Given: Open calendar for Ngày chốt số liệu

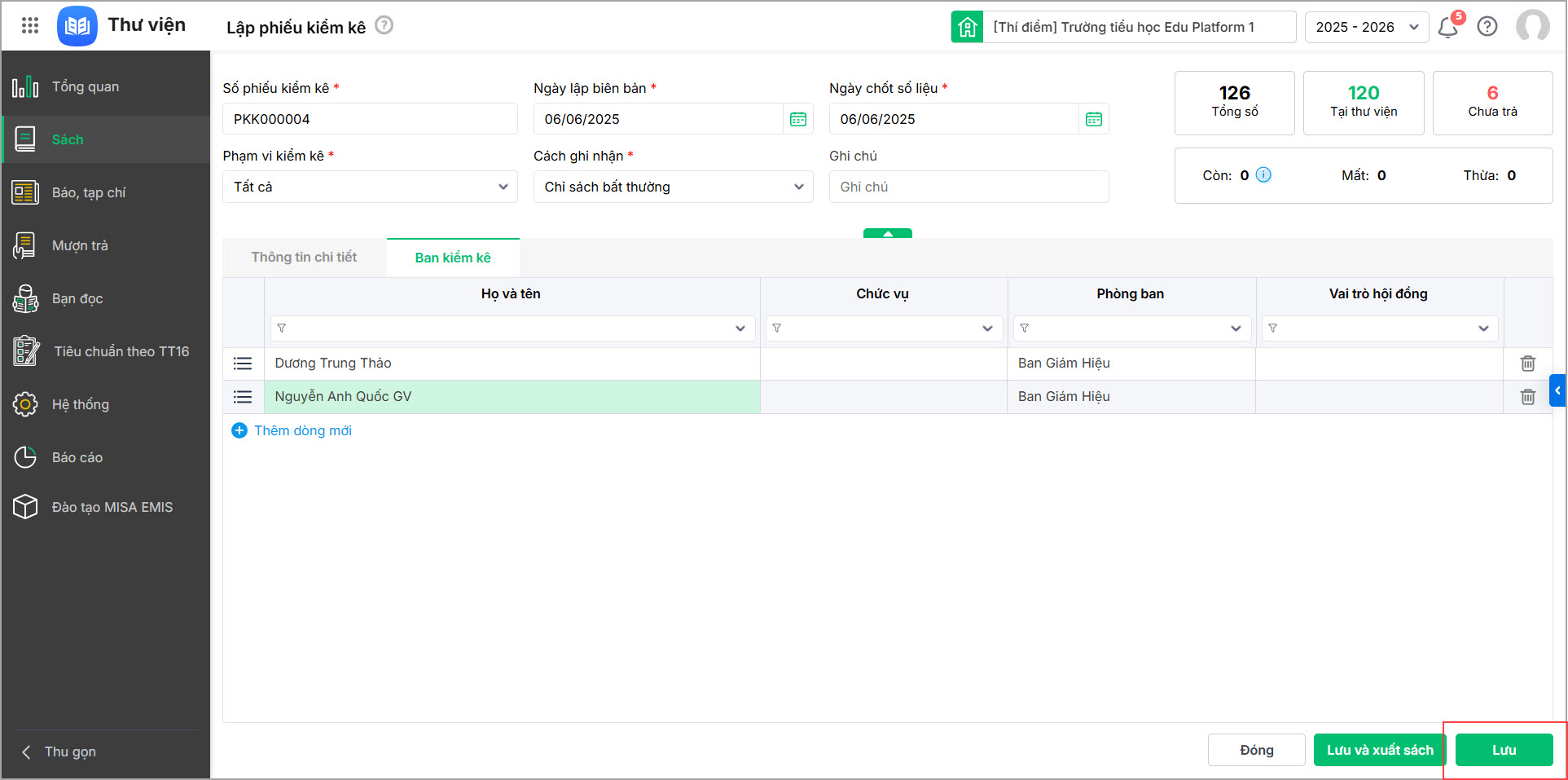Looking at the screenshot, I should (1094, 119).
